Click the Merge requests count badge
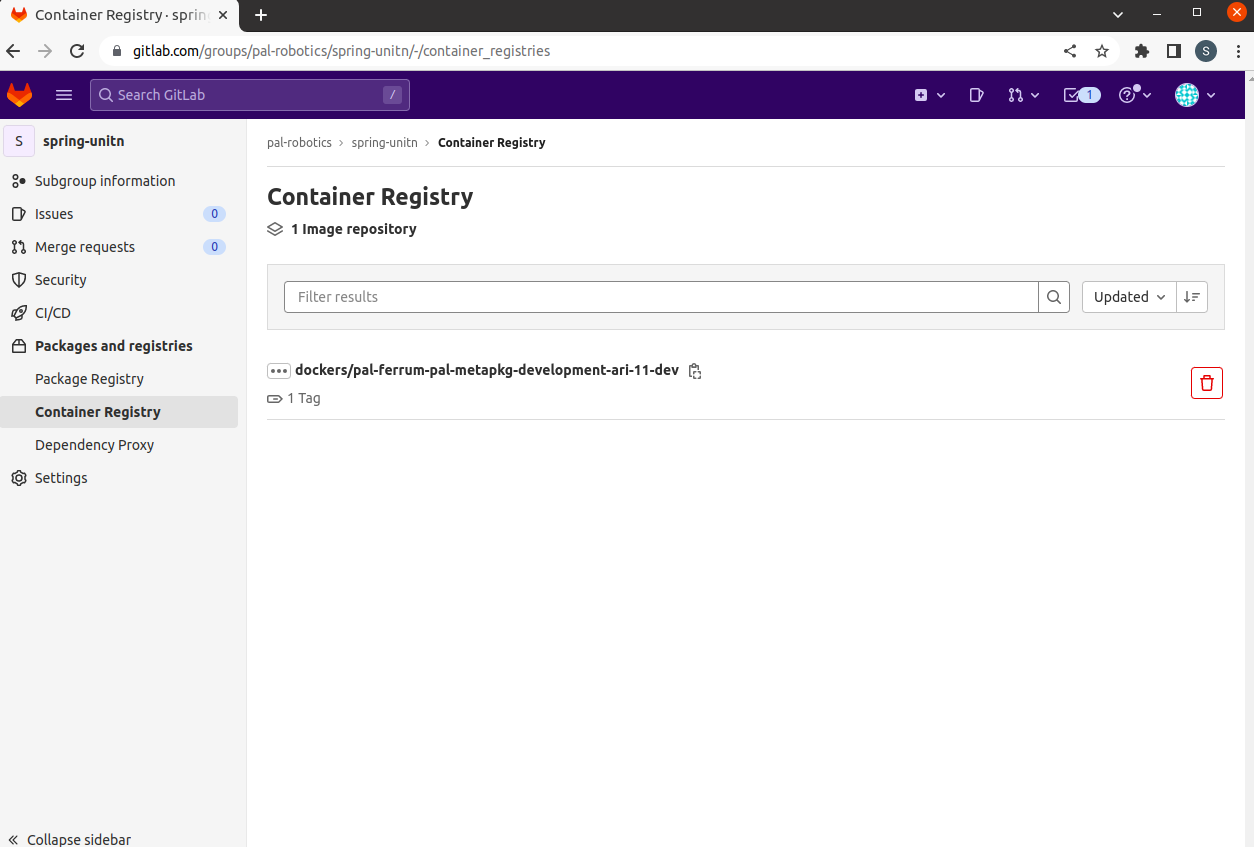Viewport: 1254px width, 847px height. (214, 247)
